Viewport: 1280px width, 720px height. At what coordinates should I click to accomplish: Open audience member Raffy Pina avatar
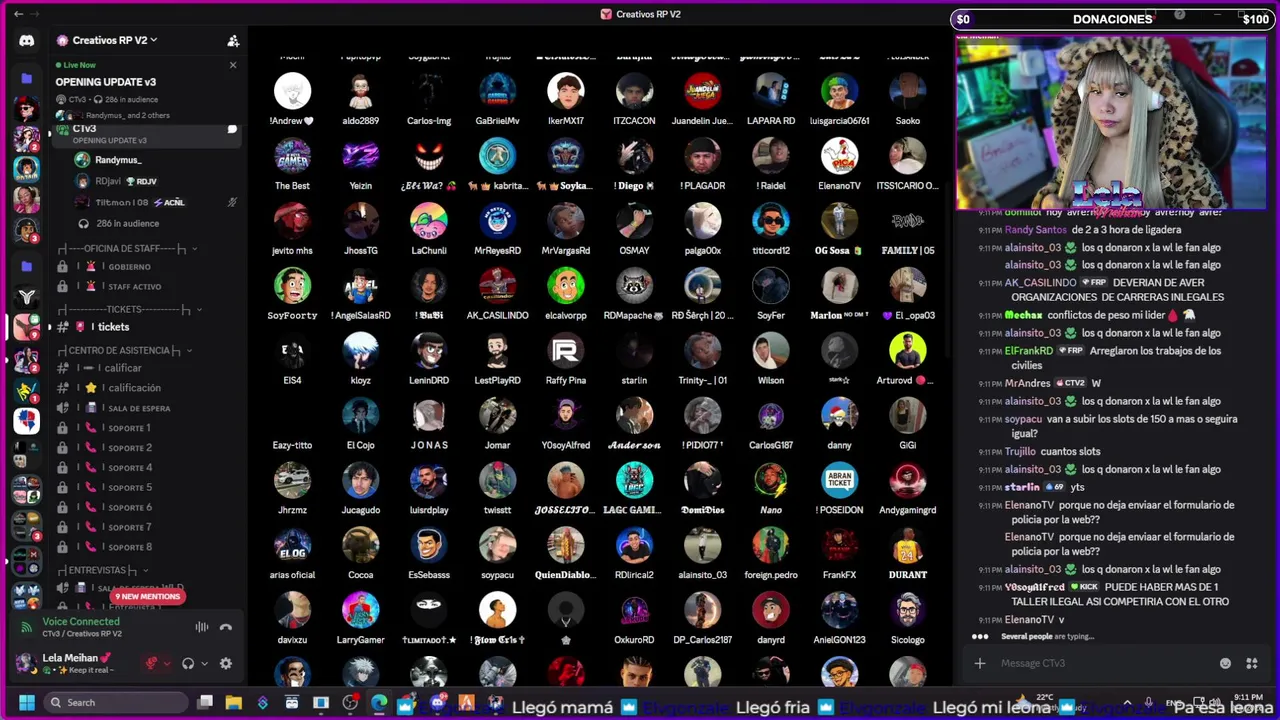(x=566, y=351)
